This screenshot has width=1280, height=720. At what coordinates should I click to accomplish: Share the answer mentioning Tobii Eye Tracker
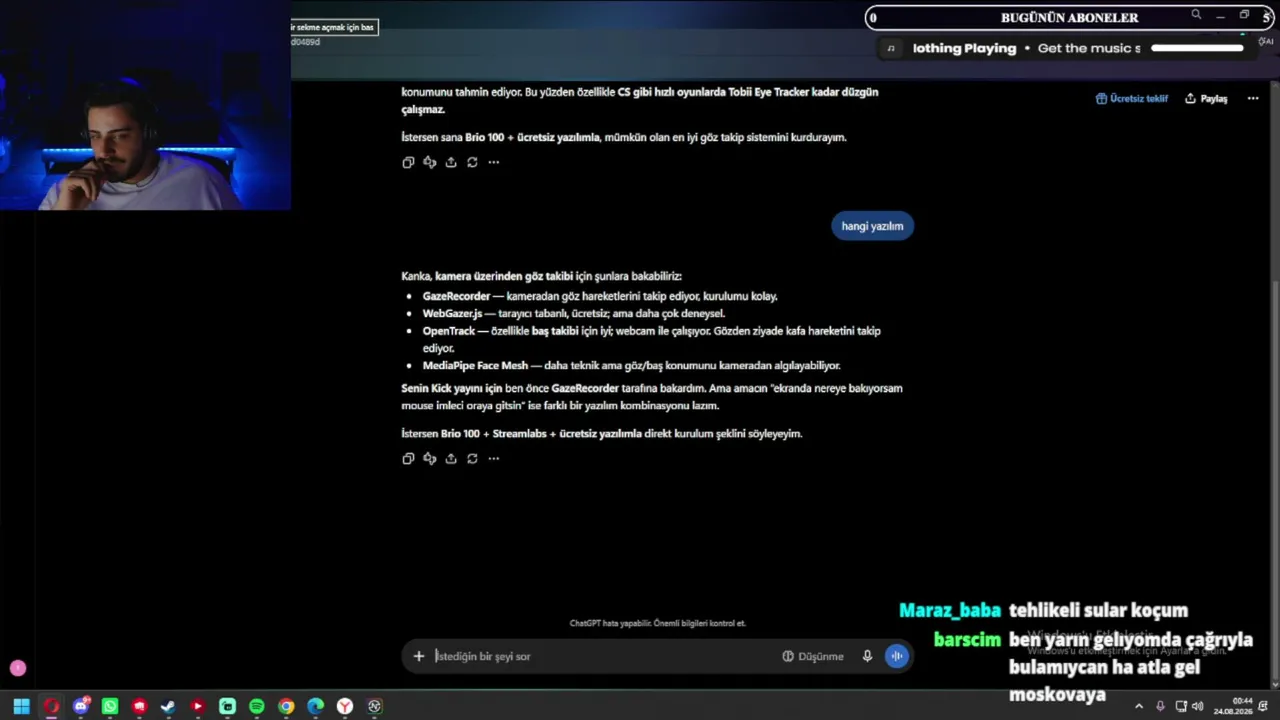(x=451, y=162)
